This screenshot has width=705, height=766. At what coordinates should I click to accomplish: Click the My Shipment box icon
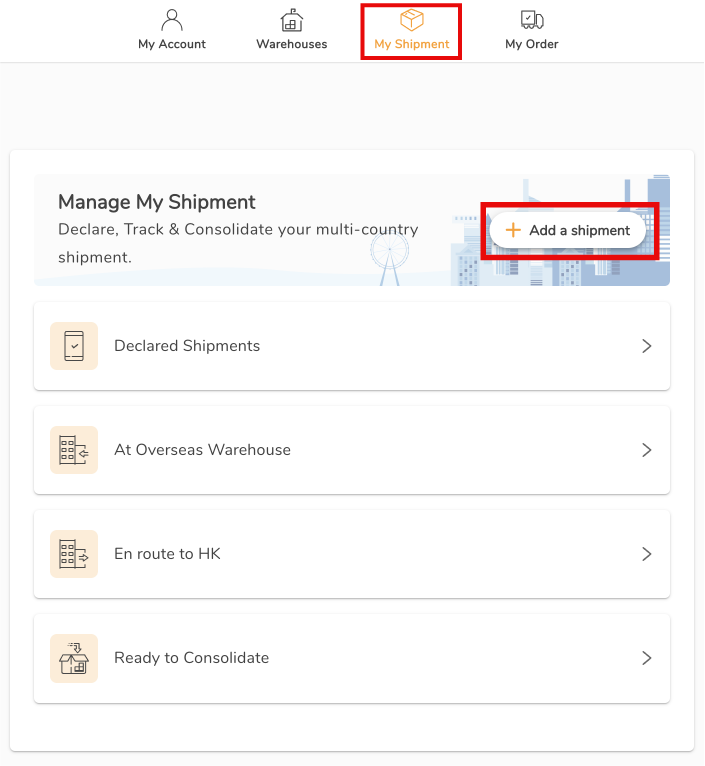411,20
